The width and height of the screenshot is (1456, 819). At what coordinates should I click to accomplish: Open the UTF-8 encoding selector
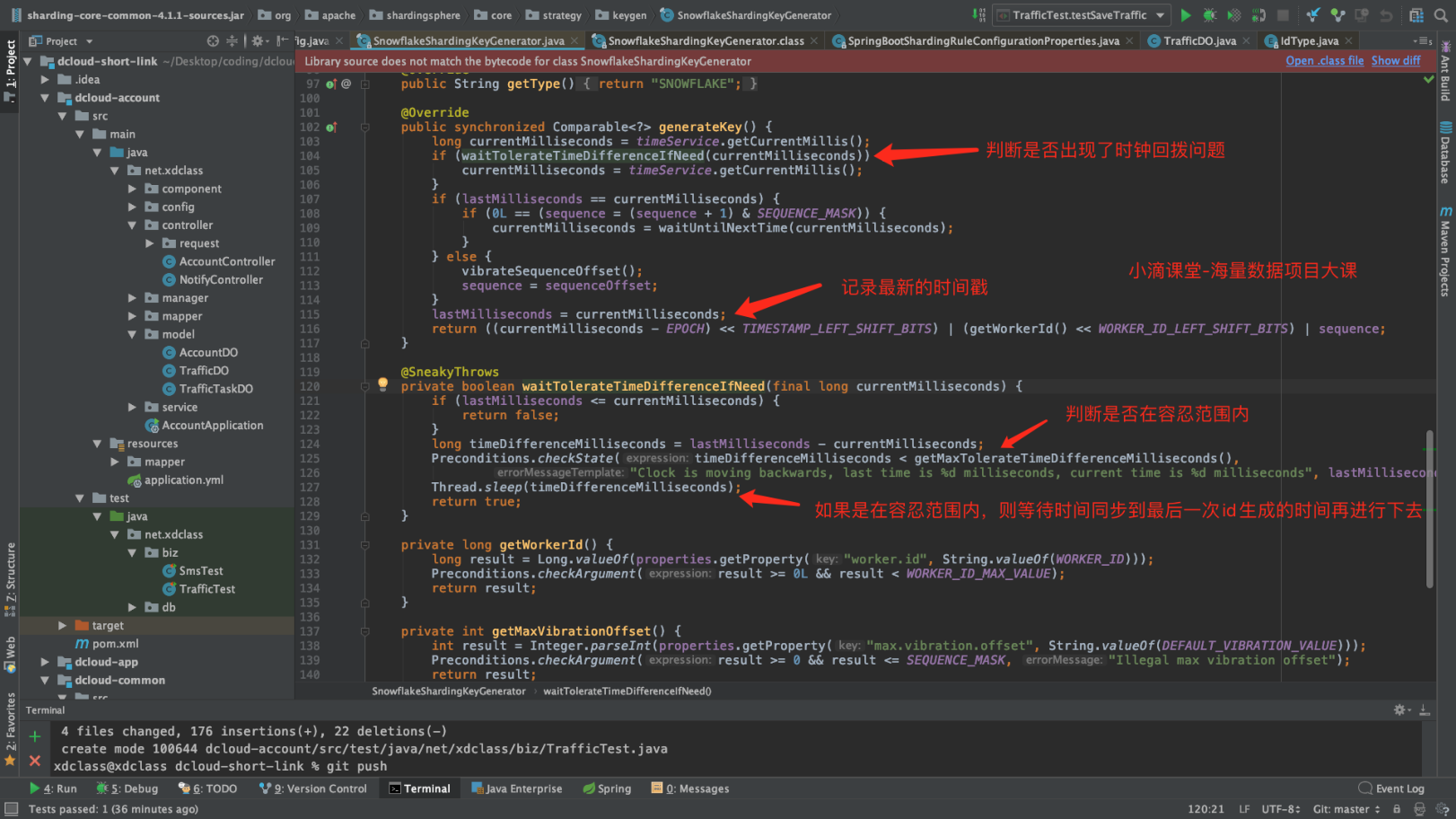1281,809
